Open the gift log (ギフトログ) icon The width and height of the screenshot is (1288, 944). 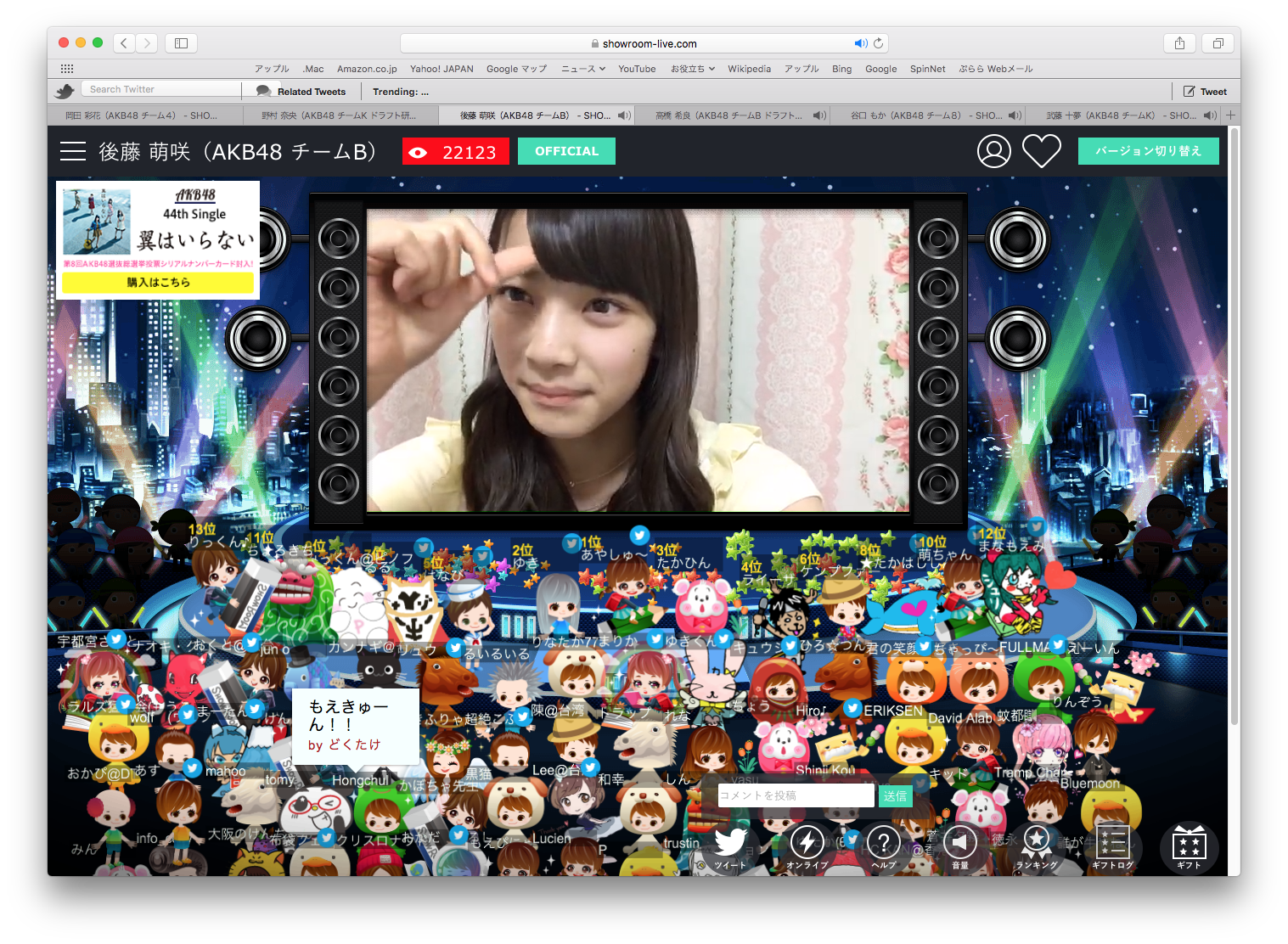point(1112,846)
